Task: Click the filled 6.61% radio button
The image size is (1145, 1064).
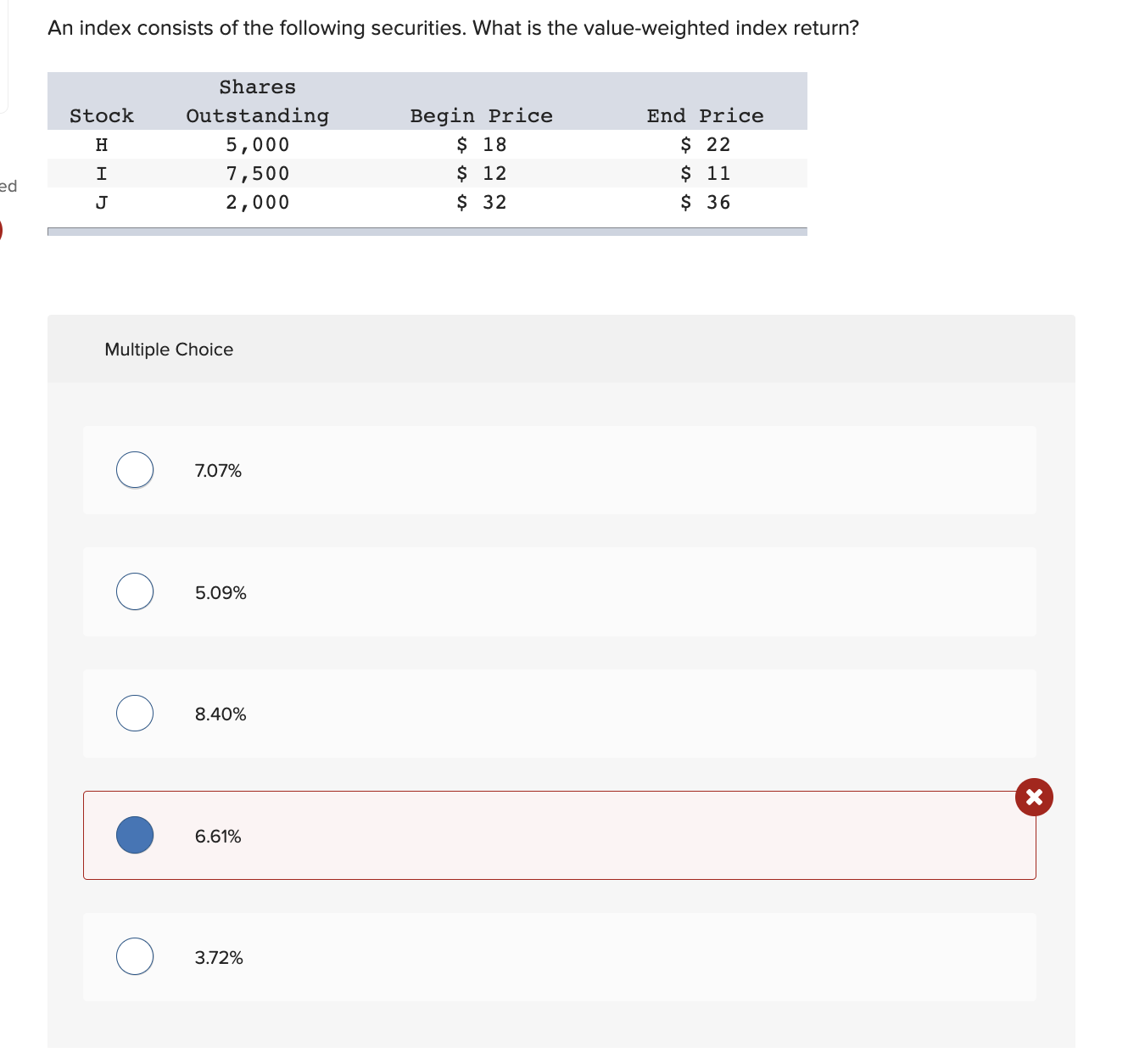Action: tap(135, 835)
